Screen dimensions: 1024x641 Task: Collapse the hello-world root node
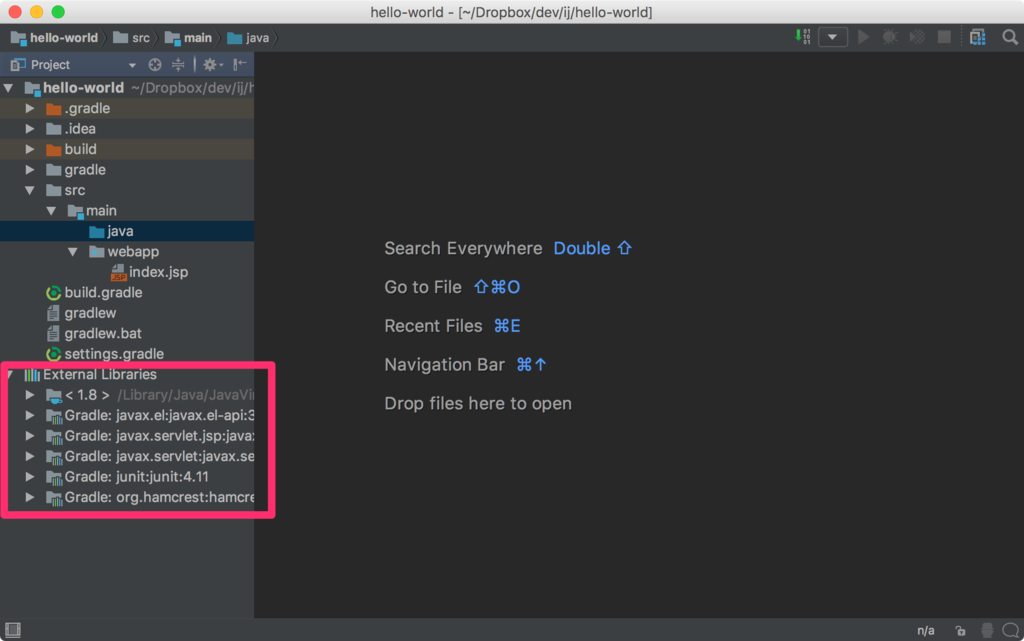8,87
